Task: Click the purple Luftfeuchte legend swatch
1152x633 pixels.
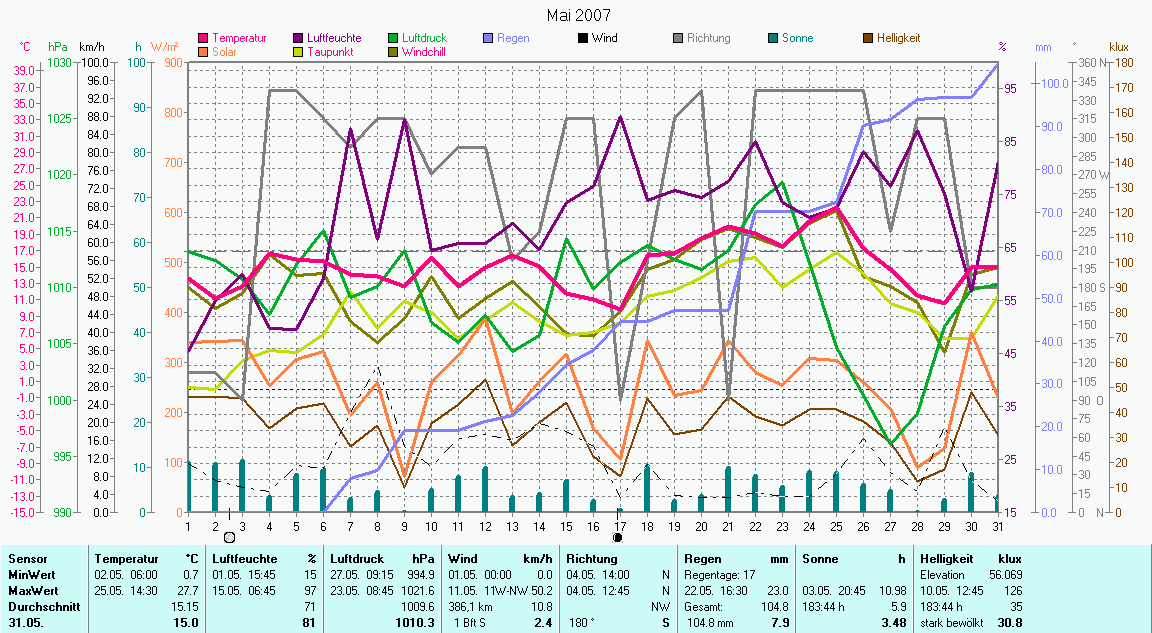Action: (x=299, y=38)
